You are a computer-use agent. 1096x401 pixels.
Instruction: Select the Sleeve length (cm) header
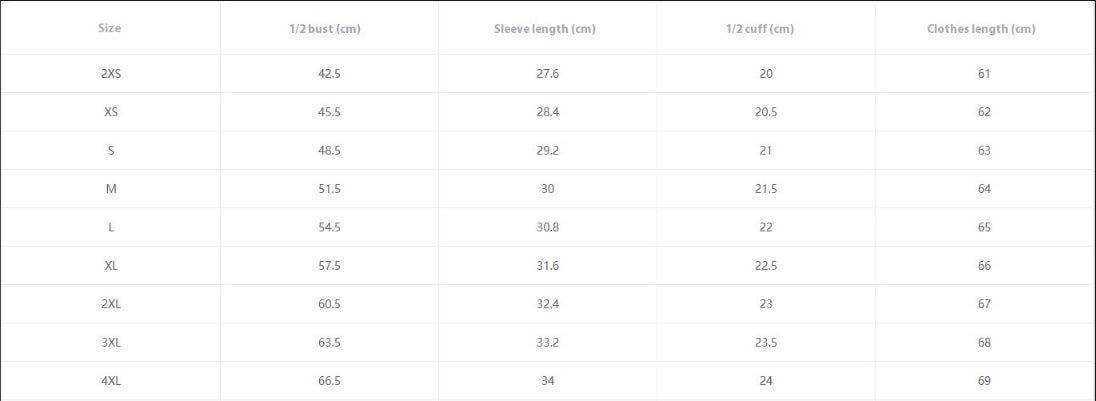[x=545, y=29]
